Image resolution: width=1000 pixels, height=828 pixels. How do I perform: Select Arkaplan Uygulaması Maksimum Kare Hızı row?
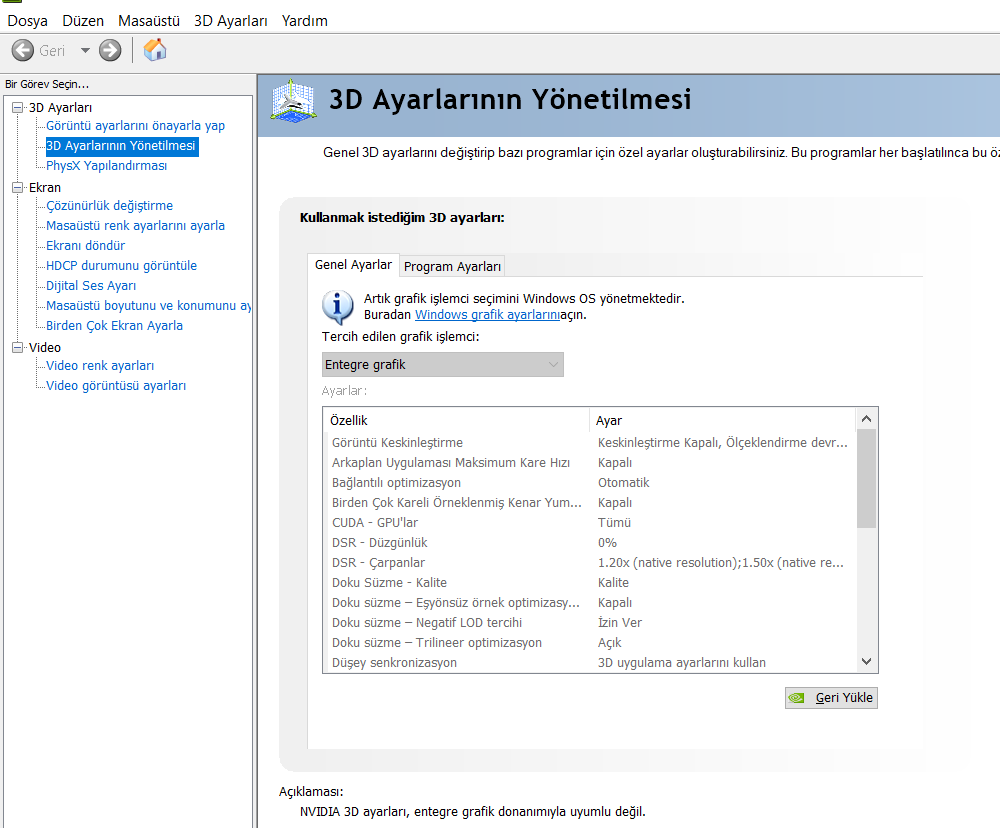590,463
